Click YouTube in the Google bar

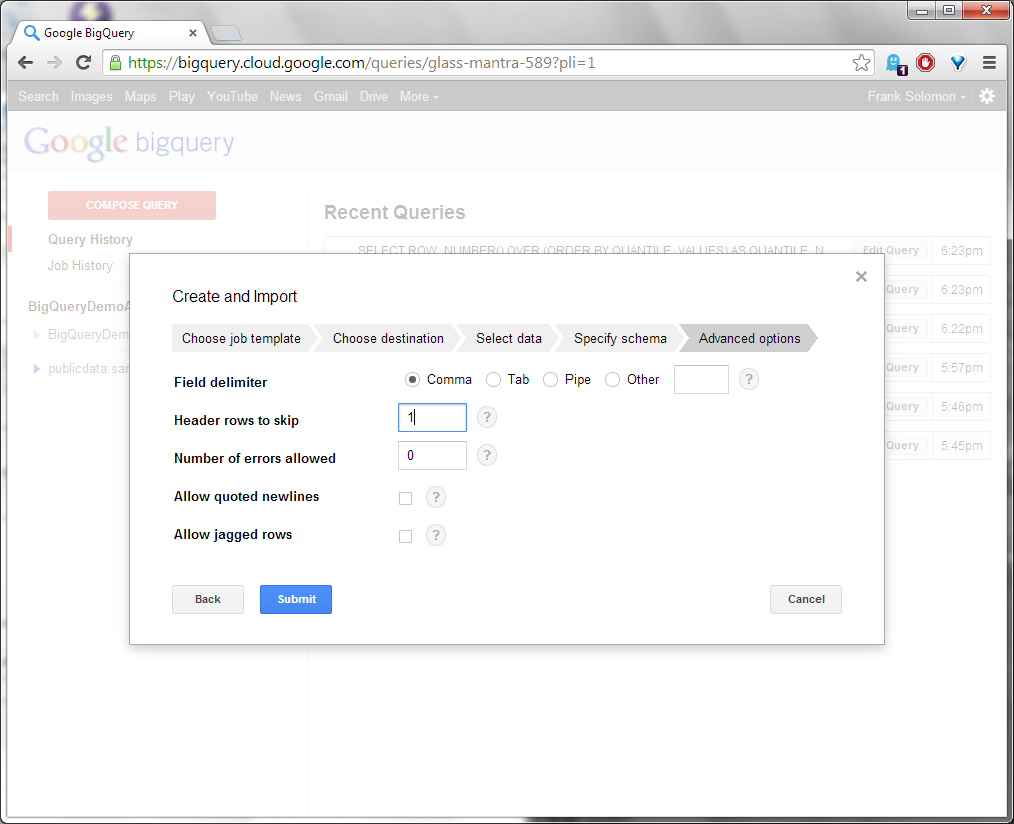click(x=232, y=96)
